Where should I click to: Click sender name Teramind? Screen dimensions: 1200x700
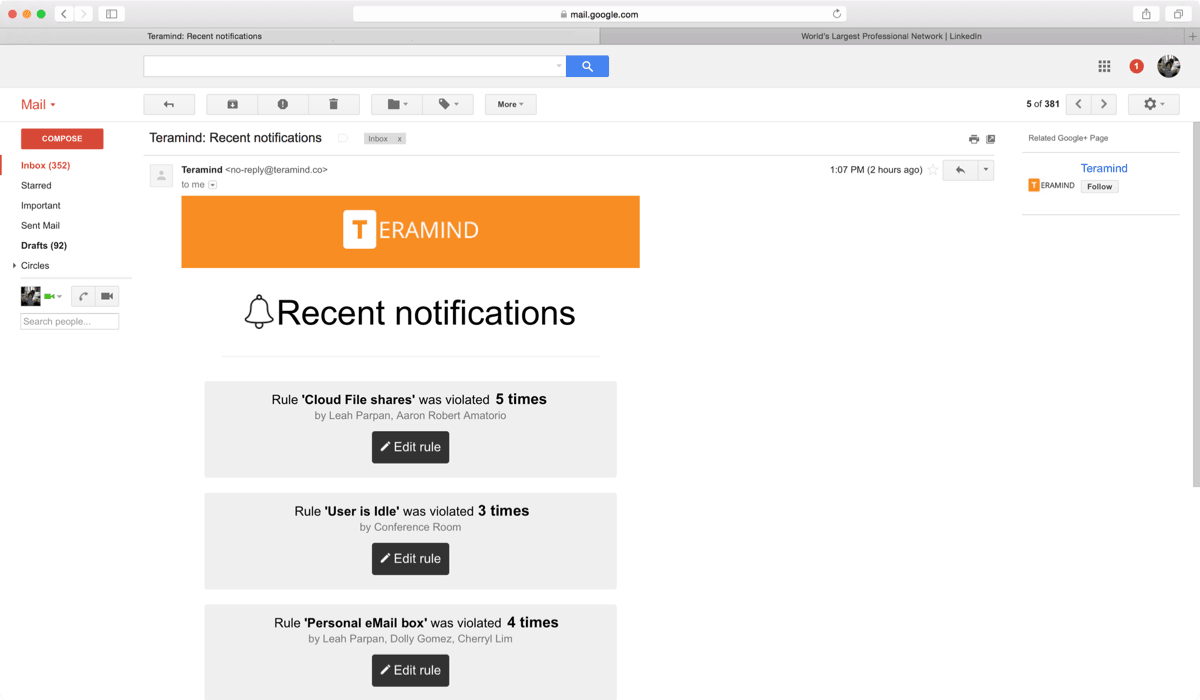(202, 170)
